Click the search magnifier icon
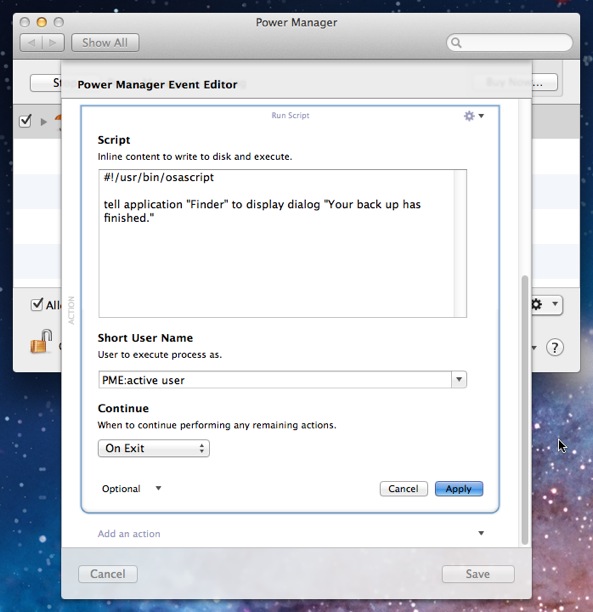 point(456,43)
